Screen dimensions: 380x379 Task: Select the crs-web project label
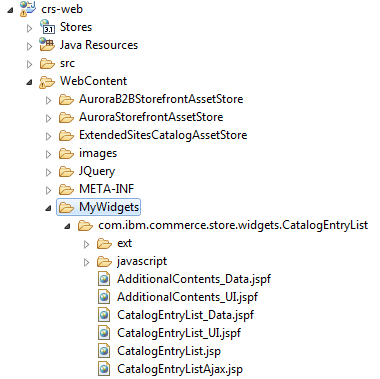click(62, 9)
